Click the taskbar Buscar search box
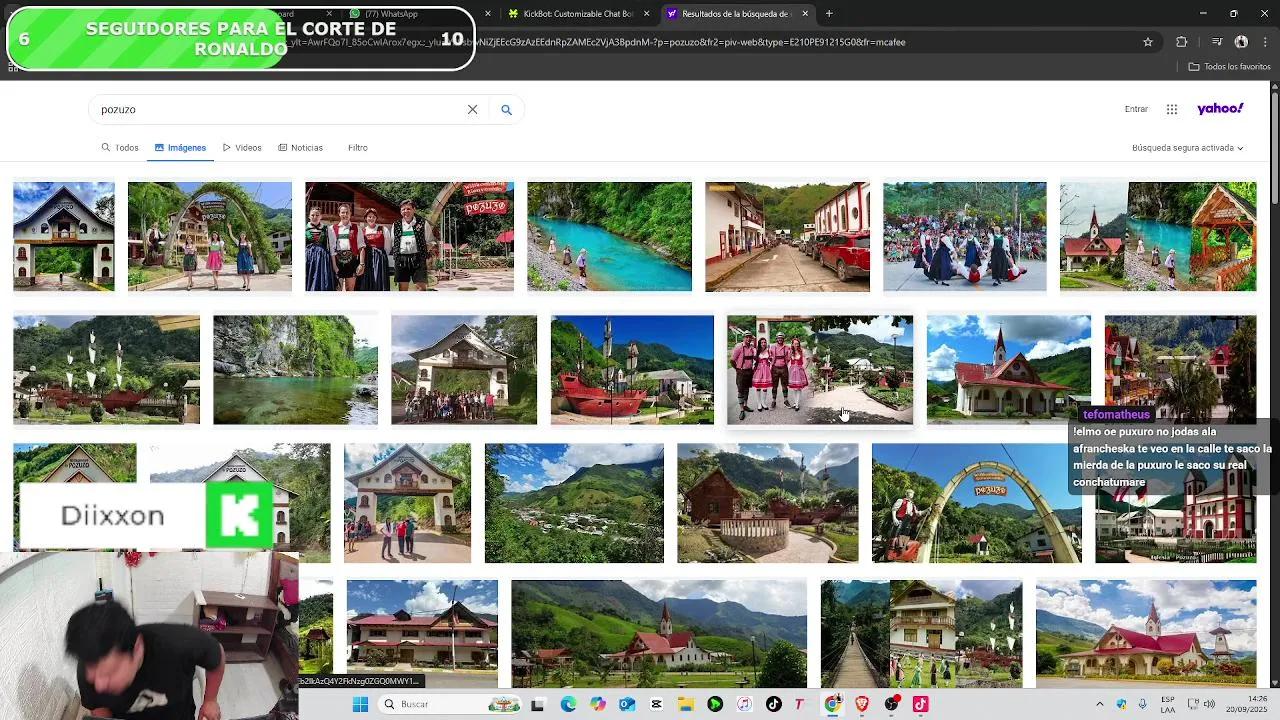Image resolution: width=1280 pixels, height=720 pixels. [x=452, y=704]
